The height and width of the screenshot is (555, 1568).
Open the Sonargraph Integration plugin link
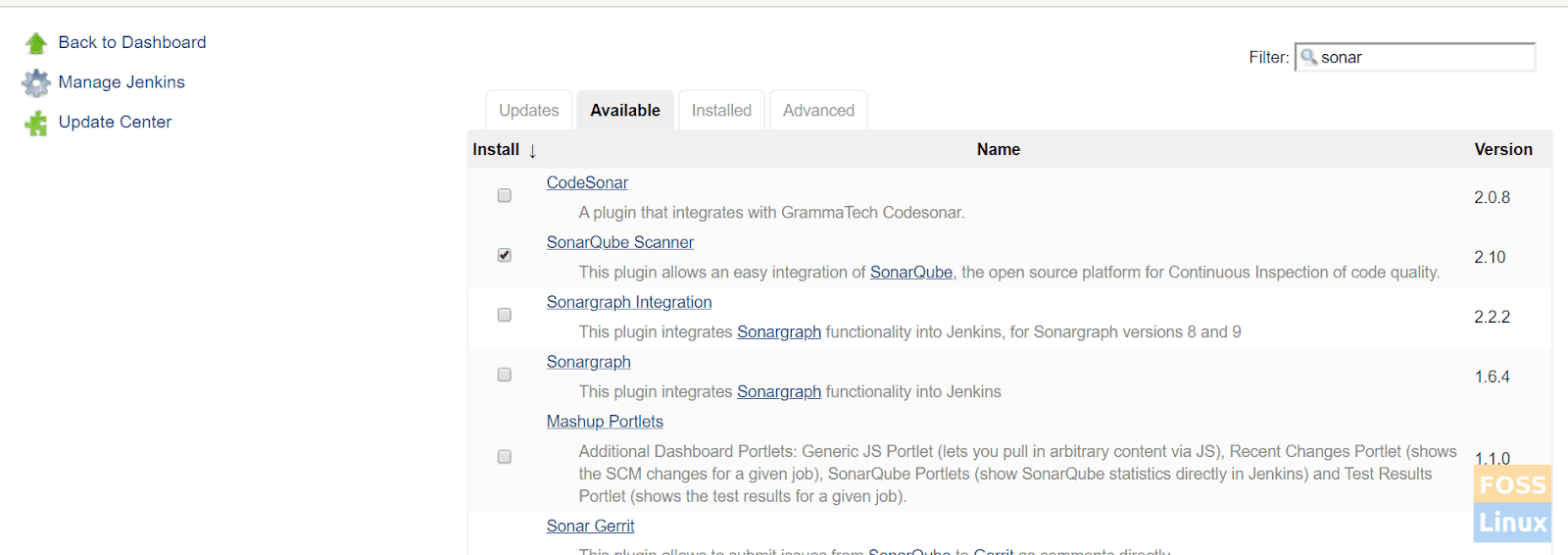[x=629, y=302]
